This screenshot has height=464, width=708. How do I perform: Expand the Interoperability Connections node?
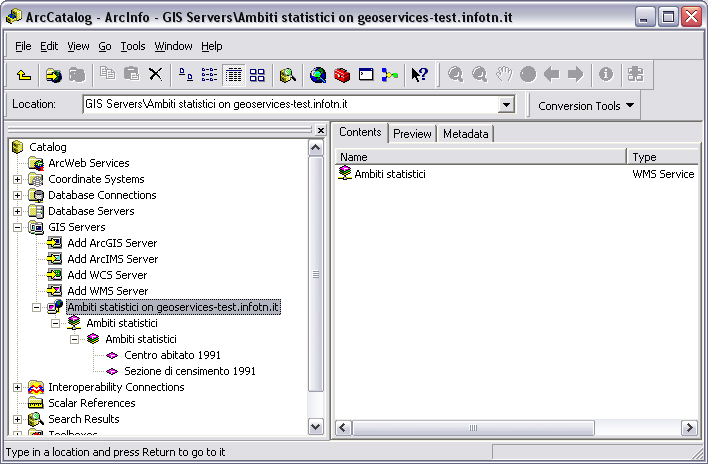pos(17,387)
